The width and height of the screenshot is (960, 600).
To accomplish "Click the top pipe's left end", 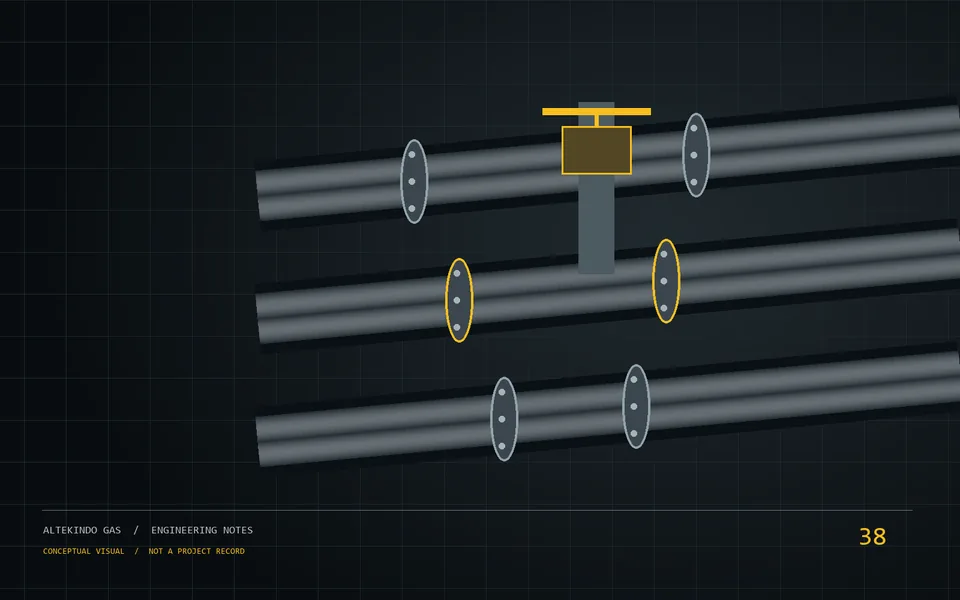I will pyautogui.click(x=269, y=195).
